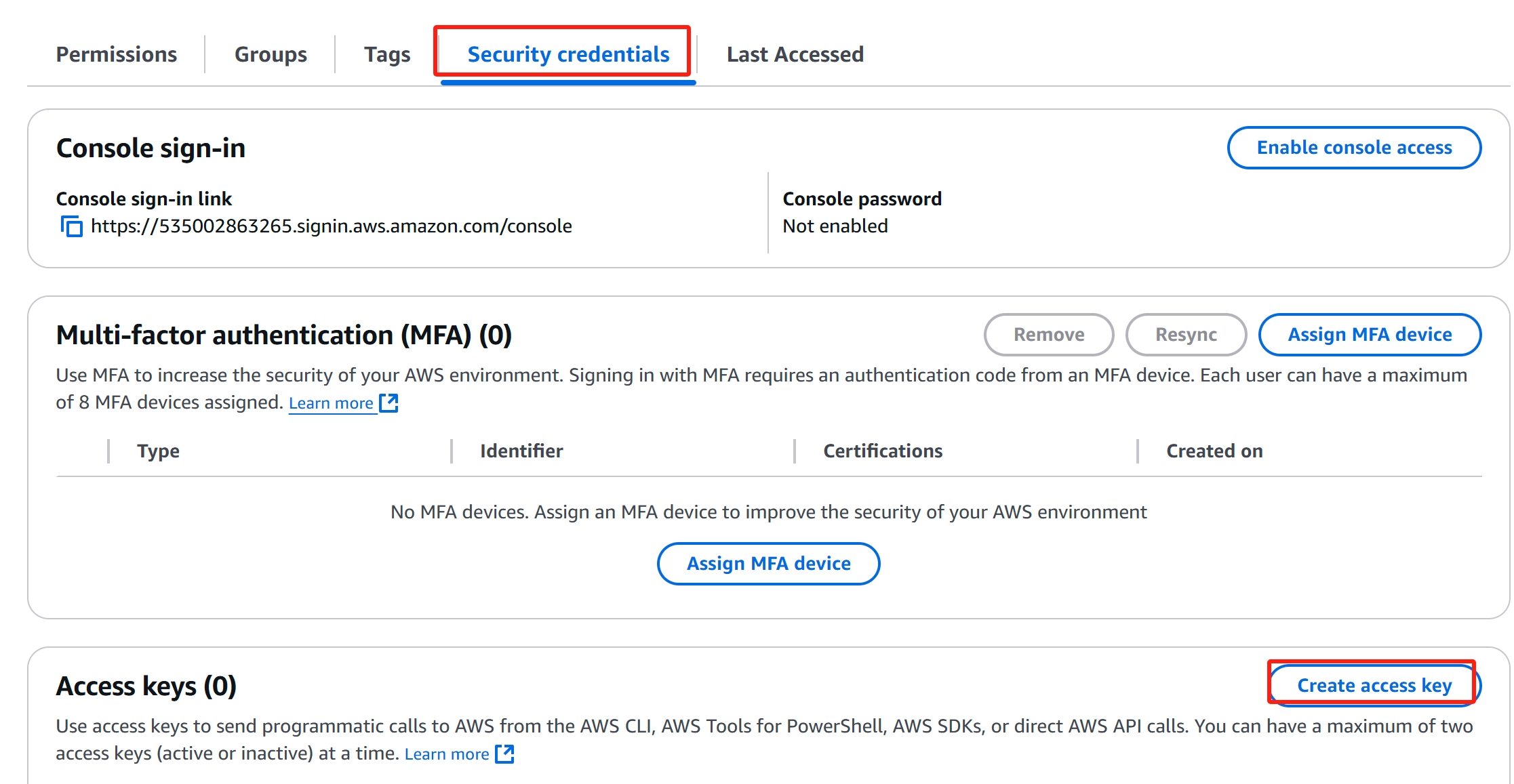Click Enable console access button

(x=1354, y=148)
